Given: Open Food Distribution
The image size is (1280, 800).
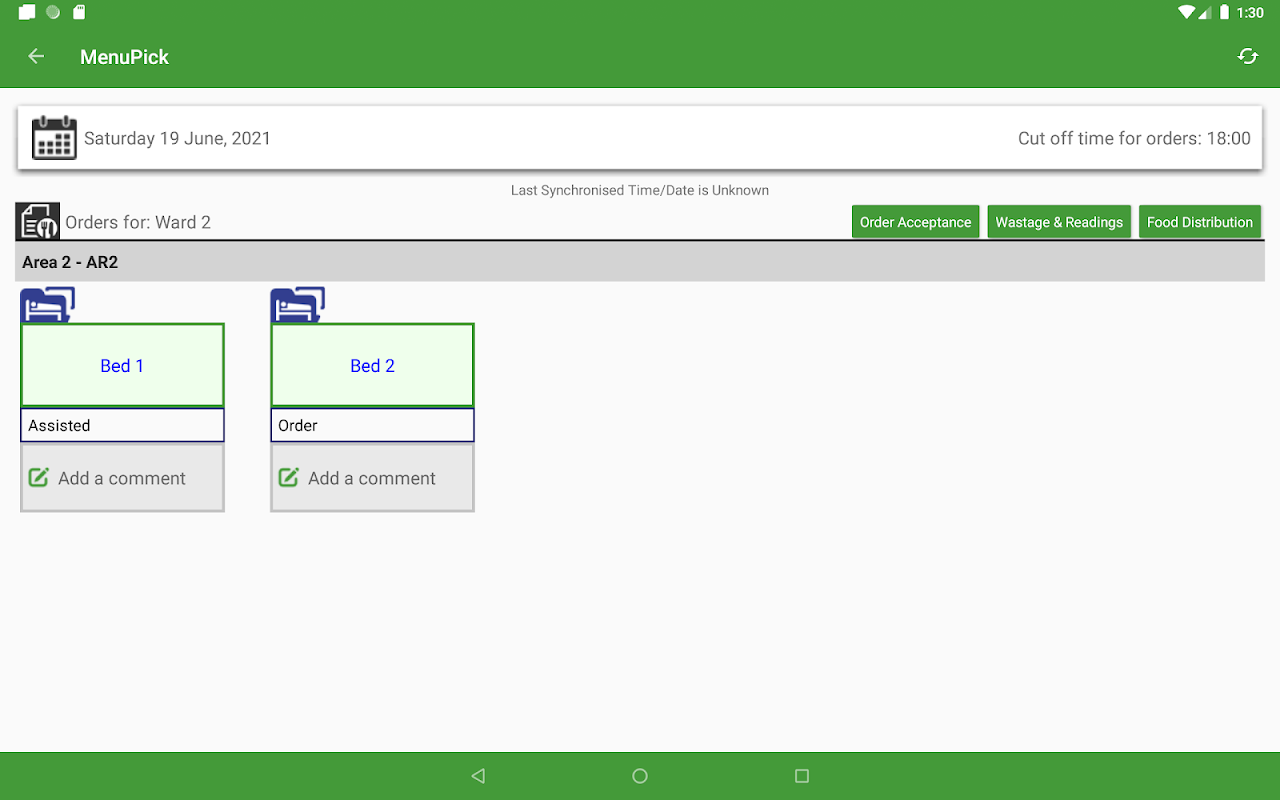Looking at the screenshot, I should (x=1200, y=222).
